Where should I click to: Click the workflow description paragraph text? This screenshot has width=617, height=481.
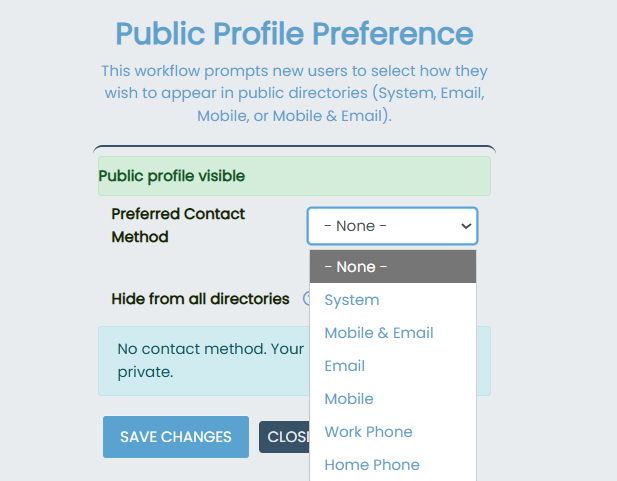[x=294, y=94]
